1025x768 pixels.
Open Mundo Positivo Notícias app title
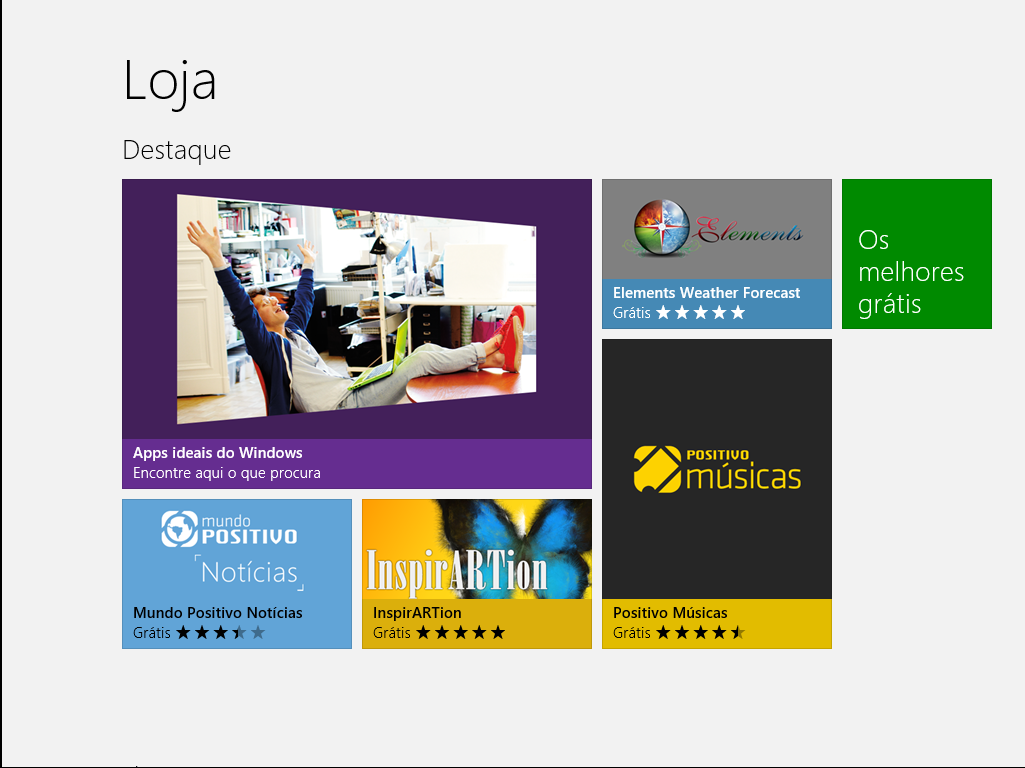(x=218, y=612)
